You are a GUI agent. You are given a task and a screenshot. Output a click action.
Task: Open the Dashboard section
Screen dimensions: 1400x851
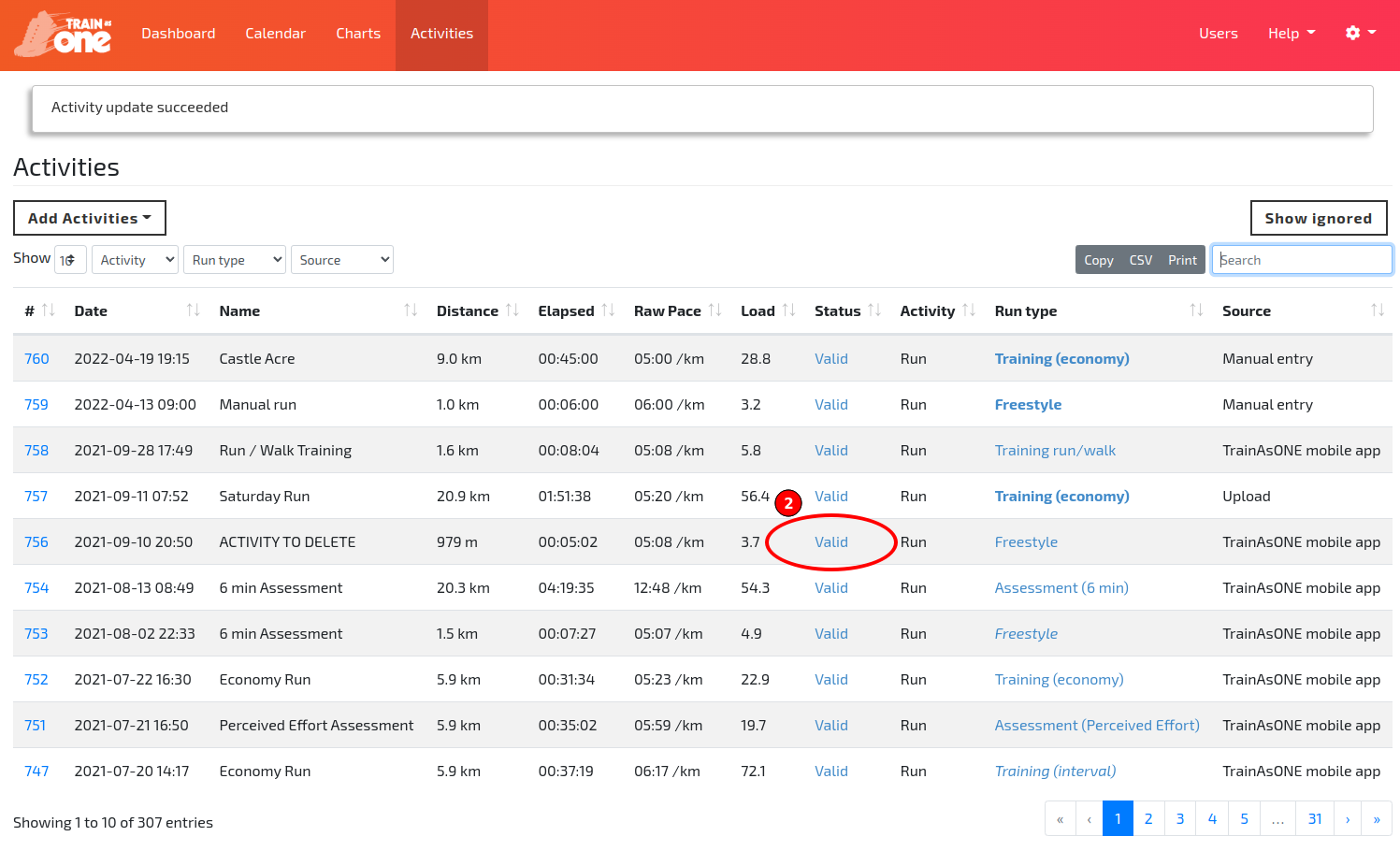point(178,34)
